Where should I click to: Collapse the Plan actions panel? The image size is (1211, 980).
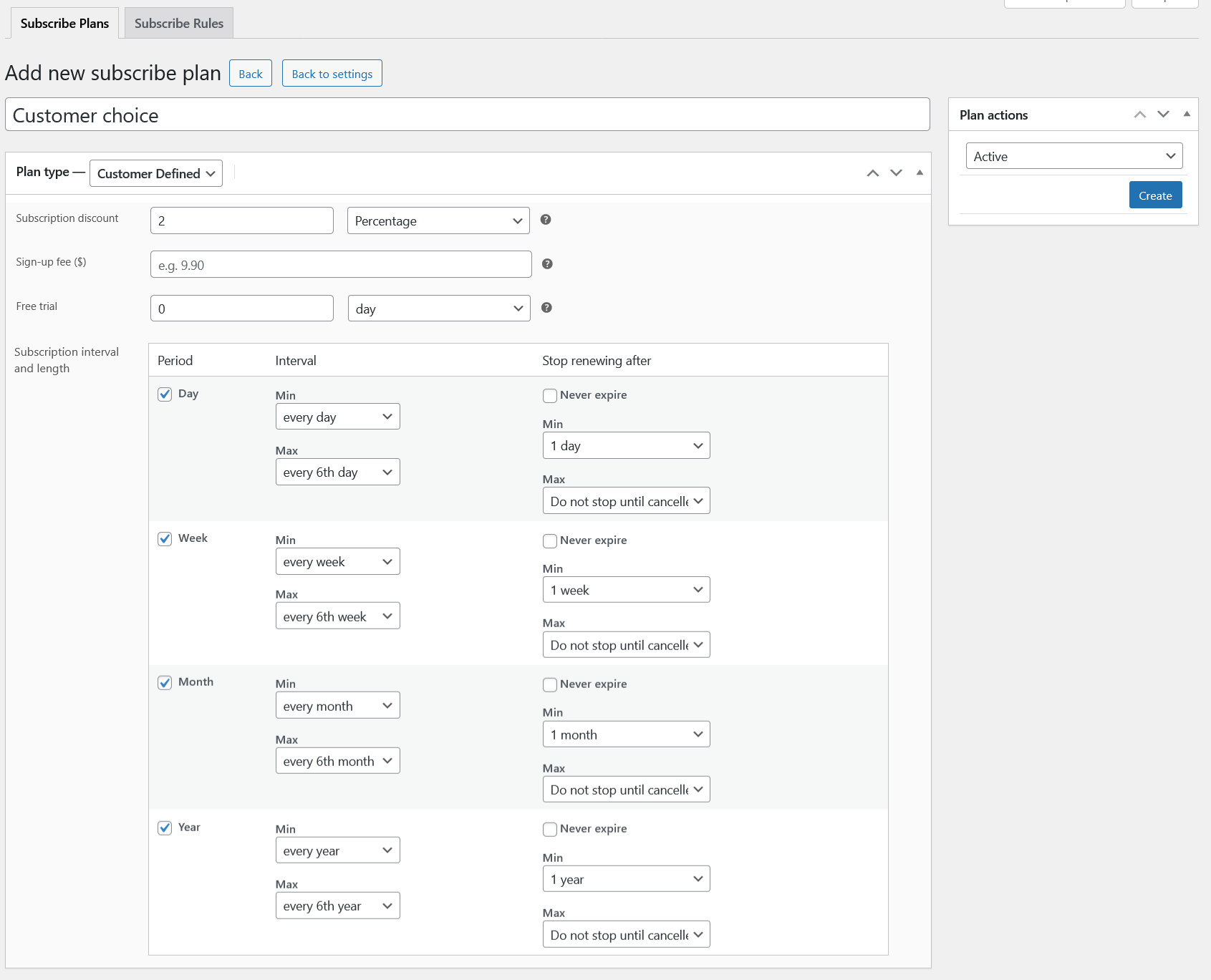click(x=1187, y=115)
